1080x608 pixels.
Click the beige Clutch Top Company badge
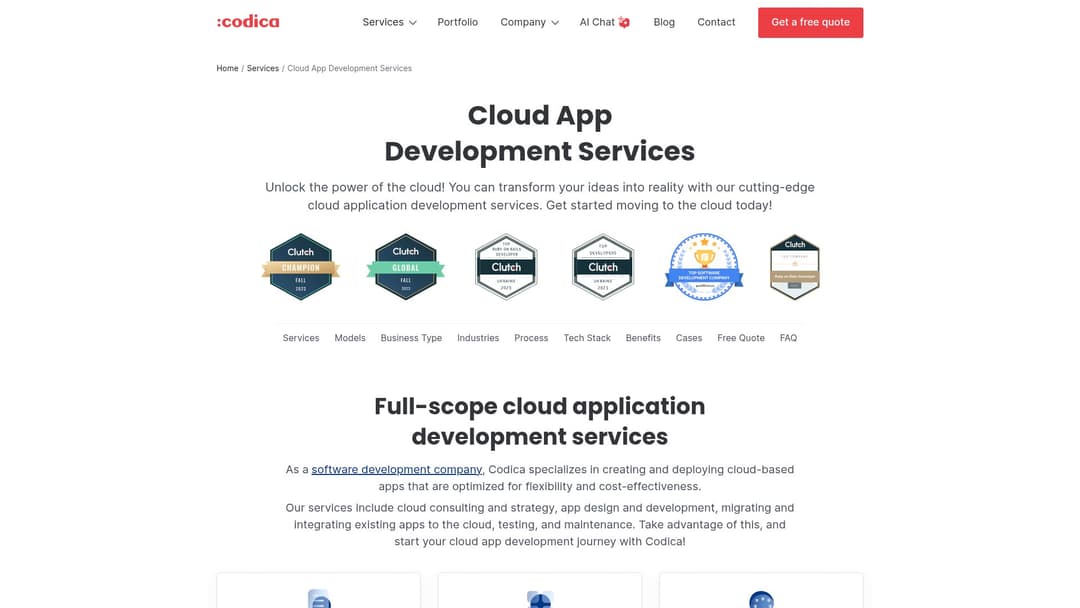[795, 266]
